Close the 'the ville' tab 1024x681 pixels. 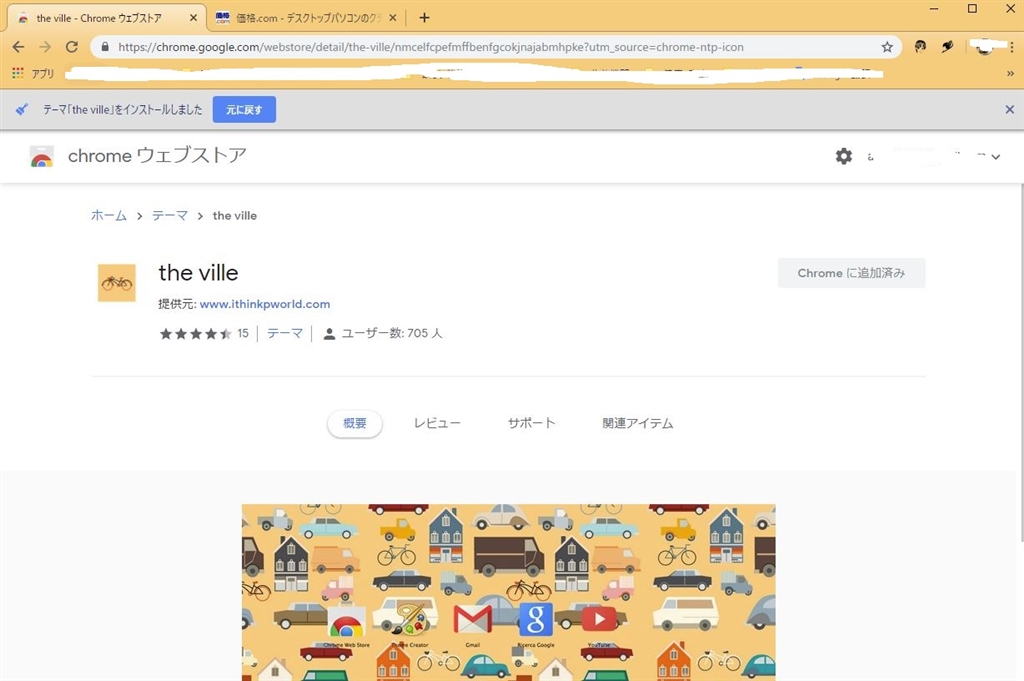(193, 18)
